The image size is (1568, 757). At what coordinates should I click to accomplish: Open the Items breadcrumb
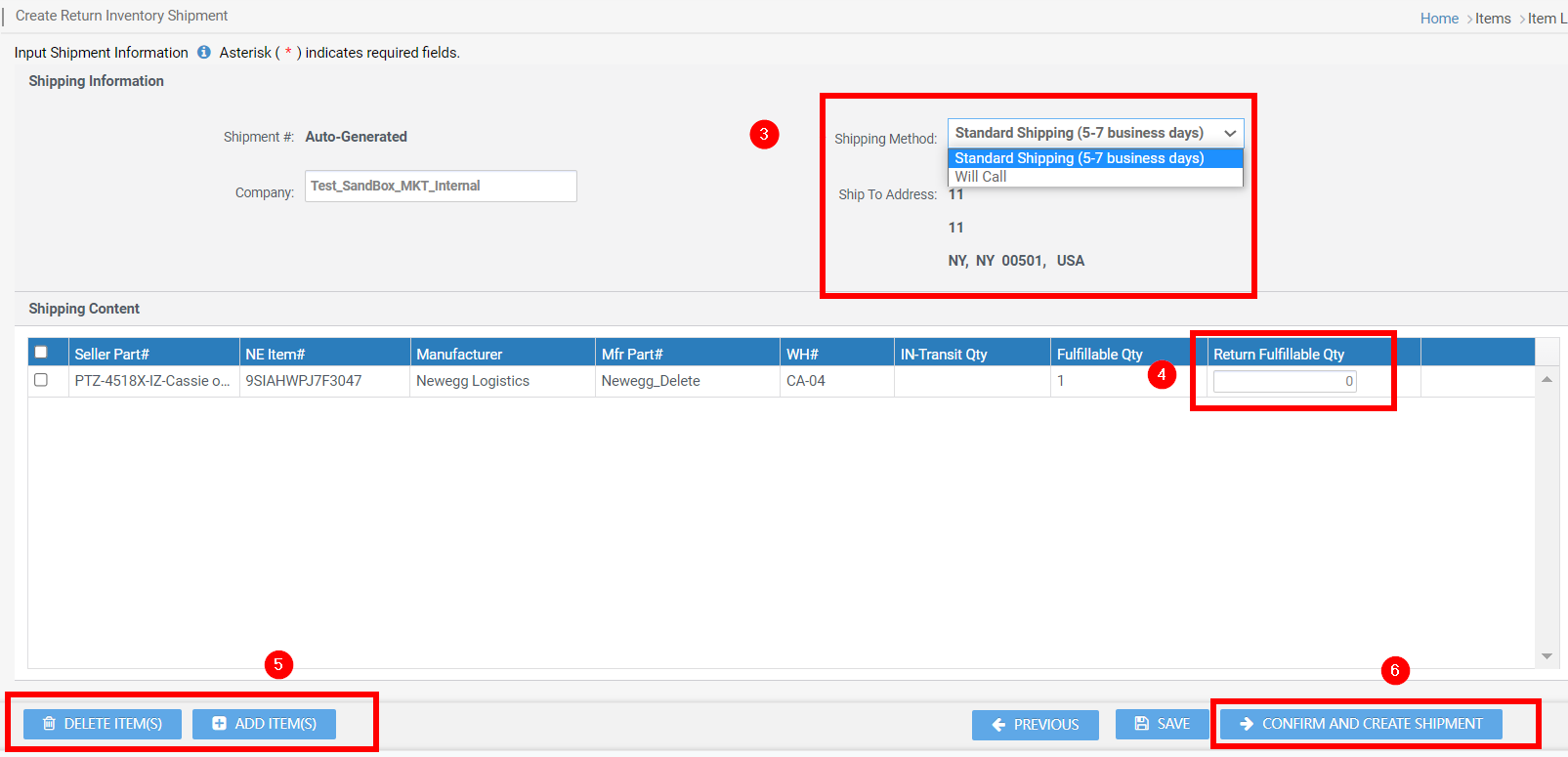click(x=1493, y=19)
